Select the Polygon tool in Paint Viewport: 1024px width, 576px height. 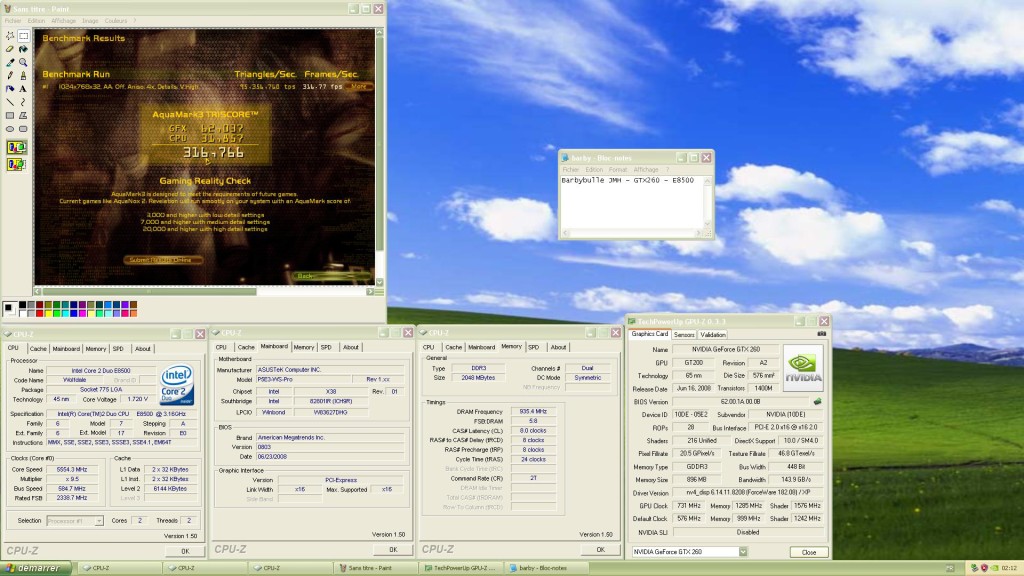[24, 116]
